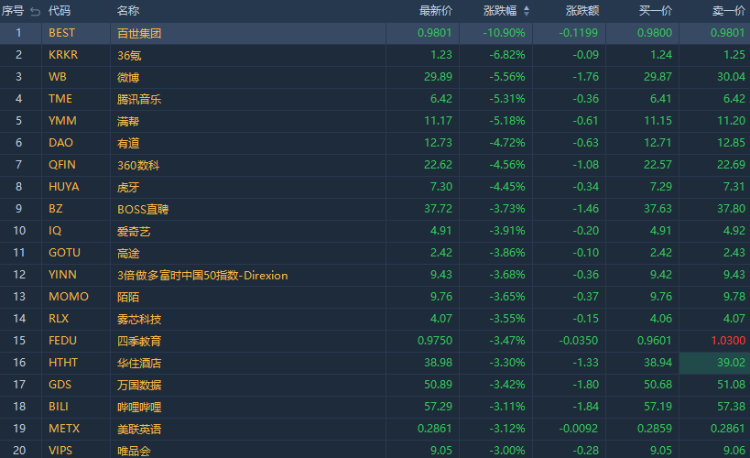750x458 pixels.
Task: Select the 微博 stock name
Action: [x=127, y=77]
